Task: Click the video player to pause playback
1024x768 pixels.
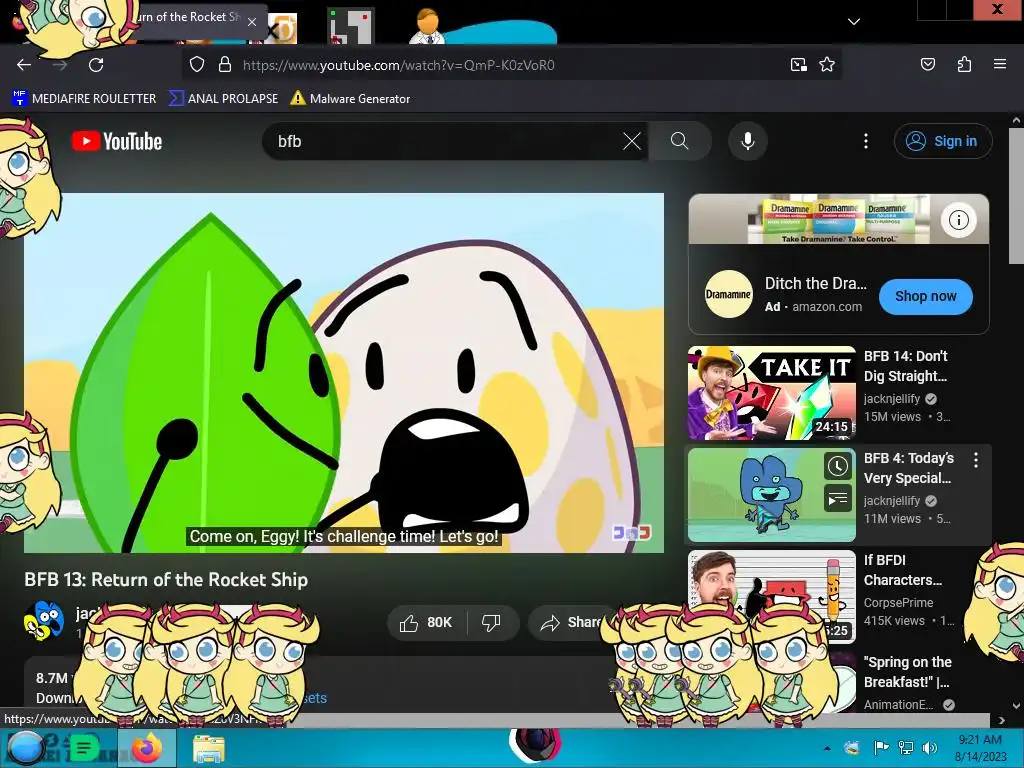Action: pos(344,373)
